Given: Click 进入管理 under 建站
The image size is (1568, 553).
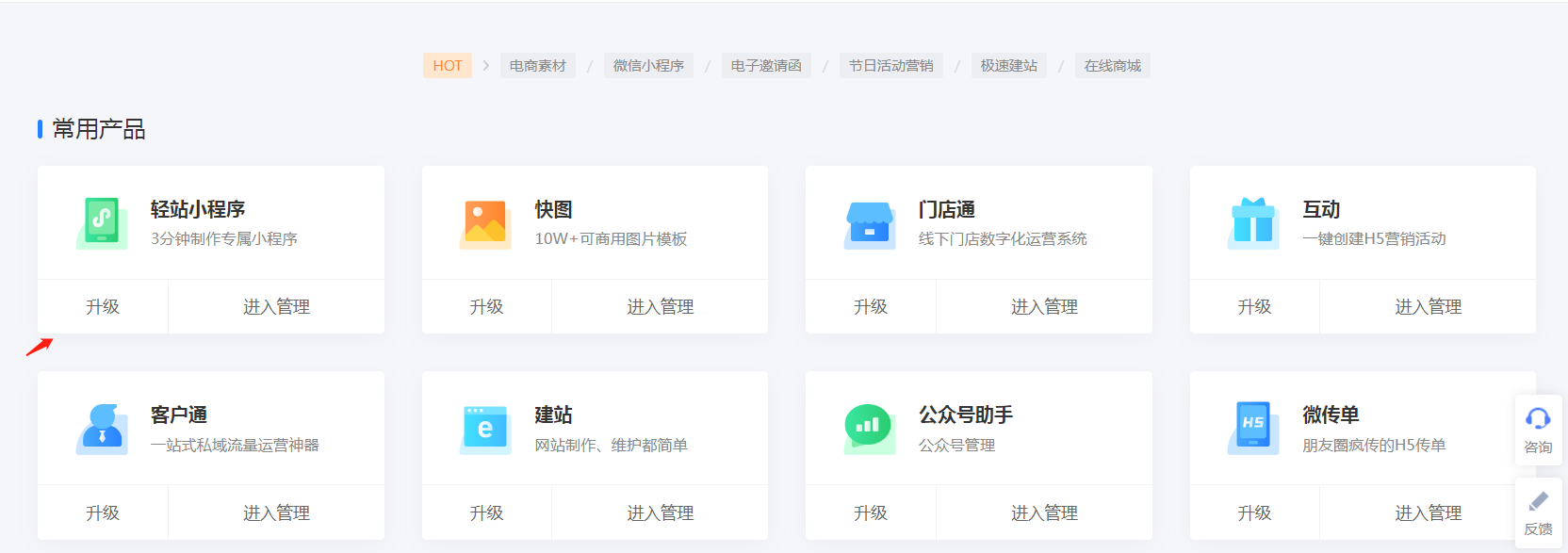Looking at the screenshot, I should pyautogui.click(x=661, y=513).
